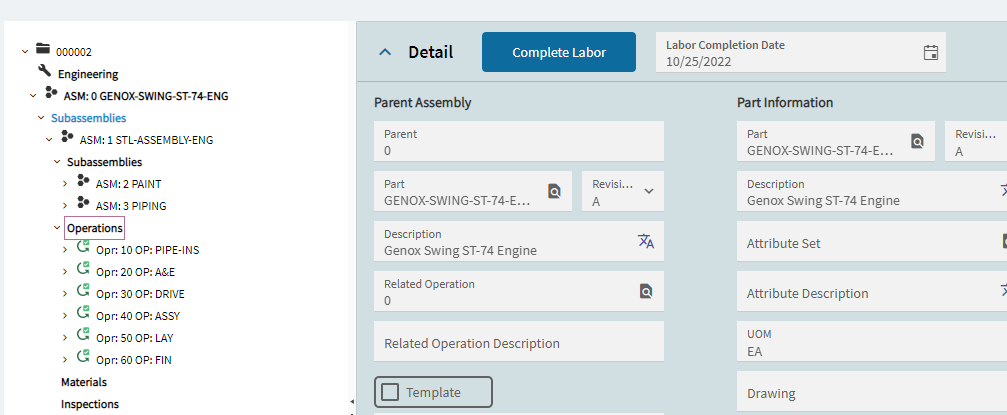
Task: Click the Part search icon under Parent Assembly
Action: [x=554, y=191]
